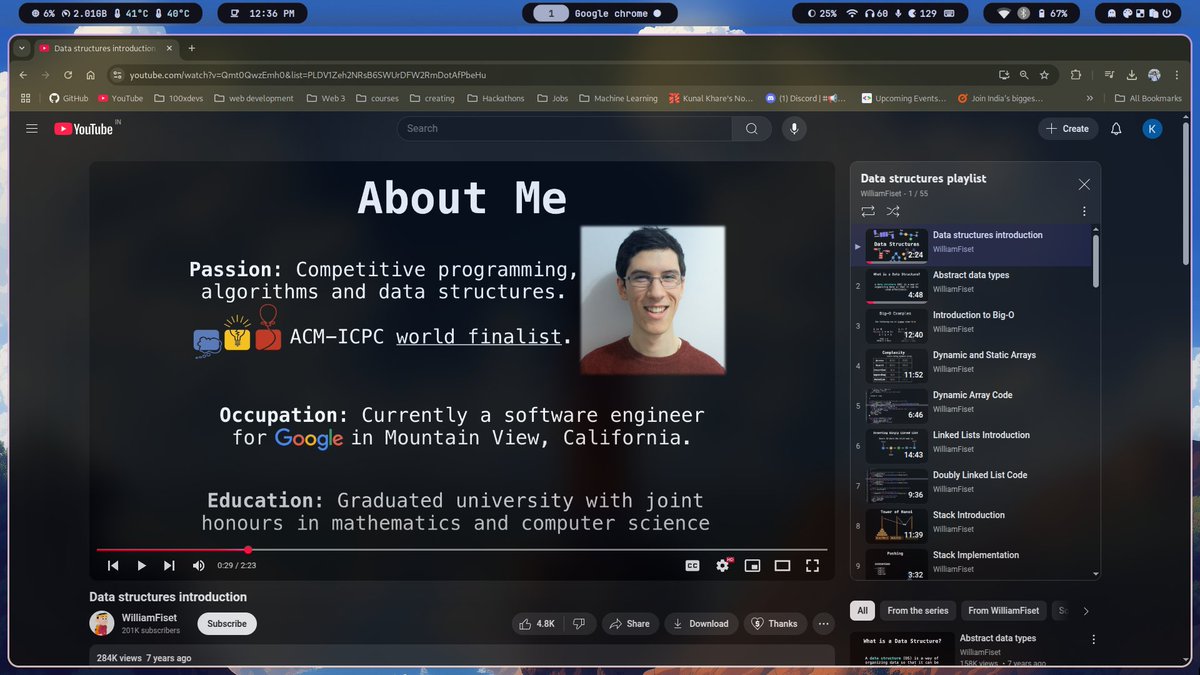Image resolution: width=1200 pixels, height=675 pixels.
Task: Select the From the series chip
Action: [x=918, y=610]
